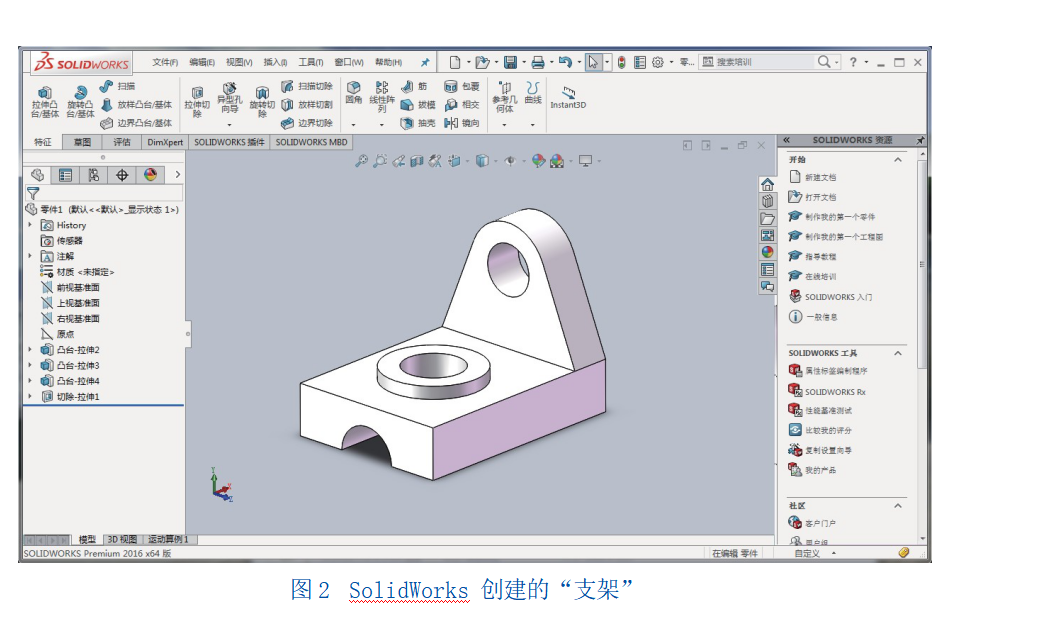Click the Section View icon in view toolbar

click(x=417, y=161)
